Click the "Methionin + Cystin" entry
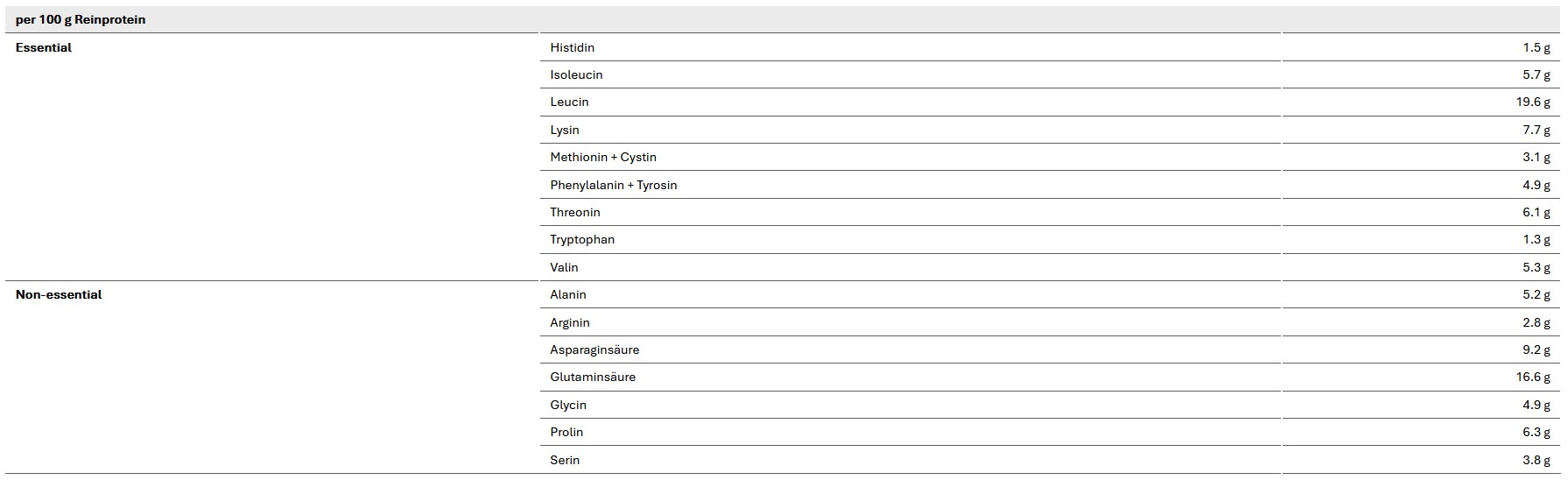1568x480 pixels. [603, 157]
